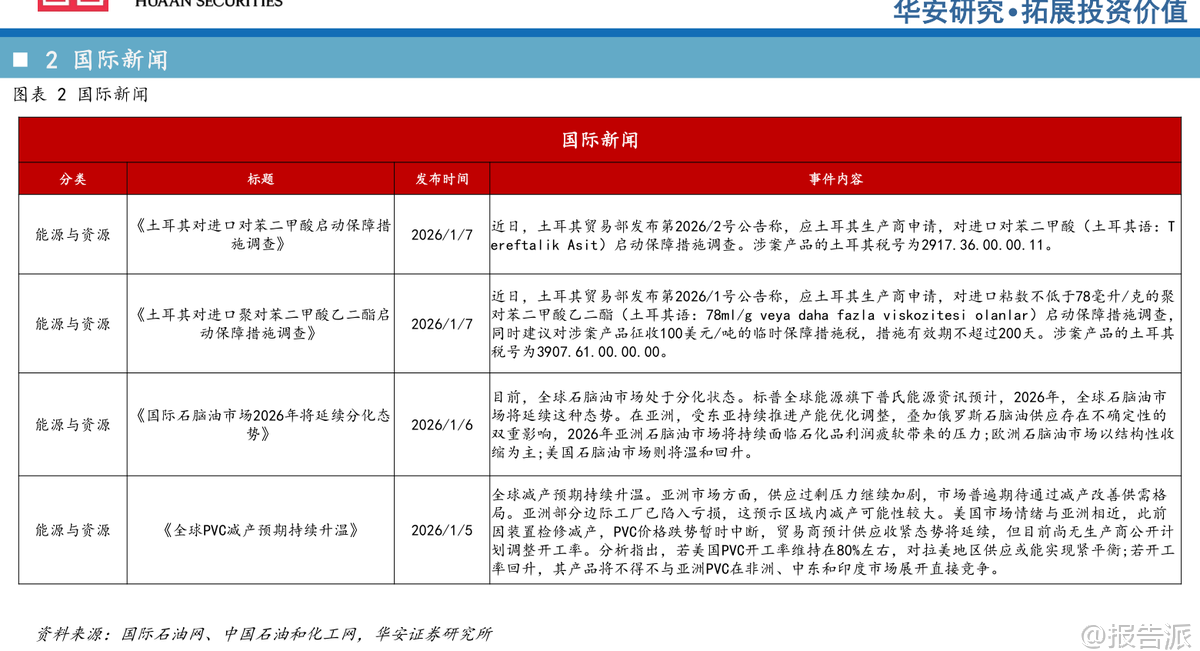The image size is (1200, 651).
Task: Click the 图表 2 国际新闻 caption
Action: [x=81, y=95]
